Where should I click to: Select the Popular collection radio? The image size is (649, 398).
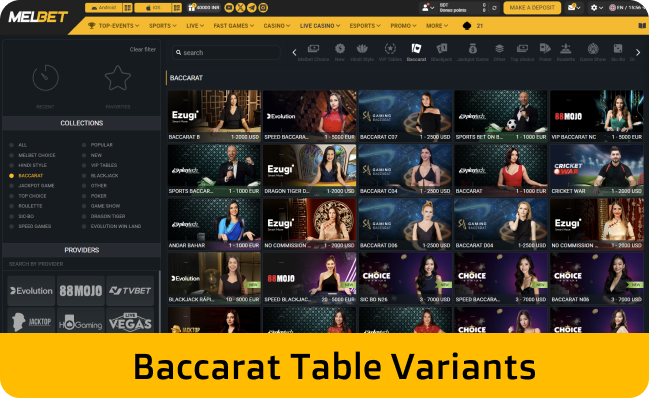(x=84, y=145)
